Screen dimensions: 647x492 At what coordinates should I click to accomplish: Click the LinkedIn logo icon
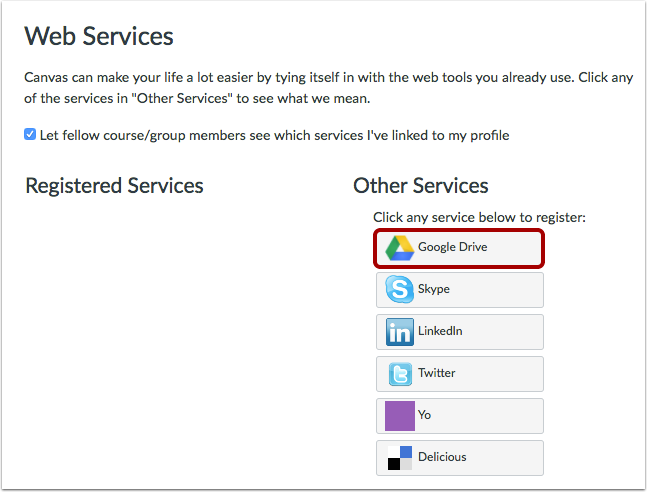point(399,332)
